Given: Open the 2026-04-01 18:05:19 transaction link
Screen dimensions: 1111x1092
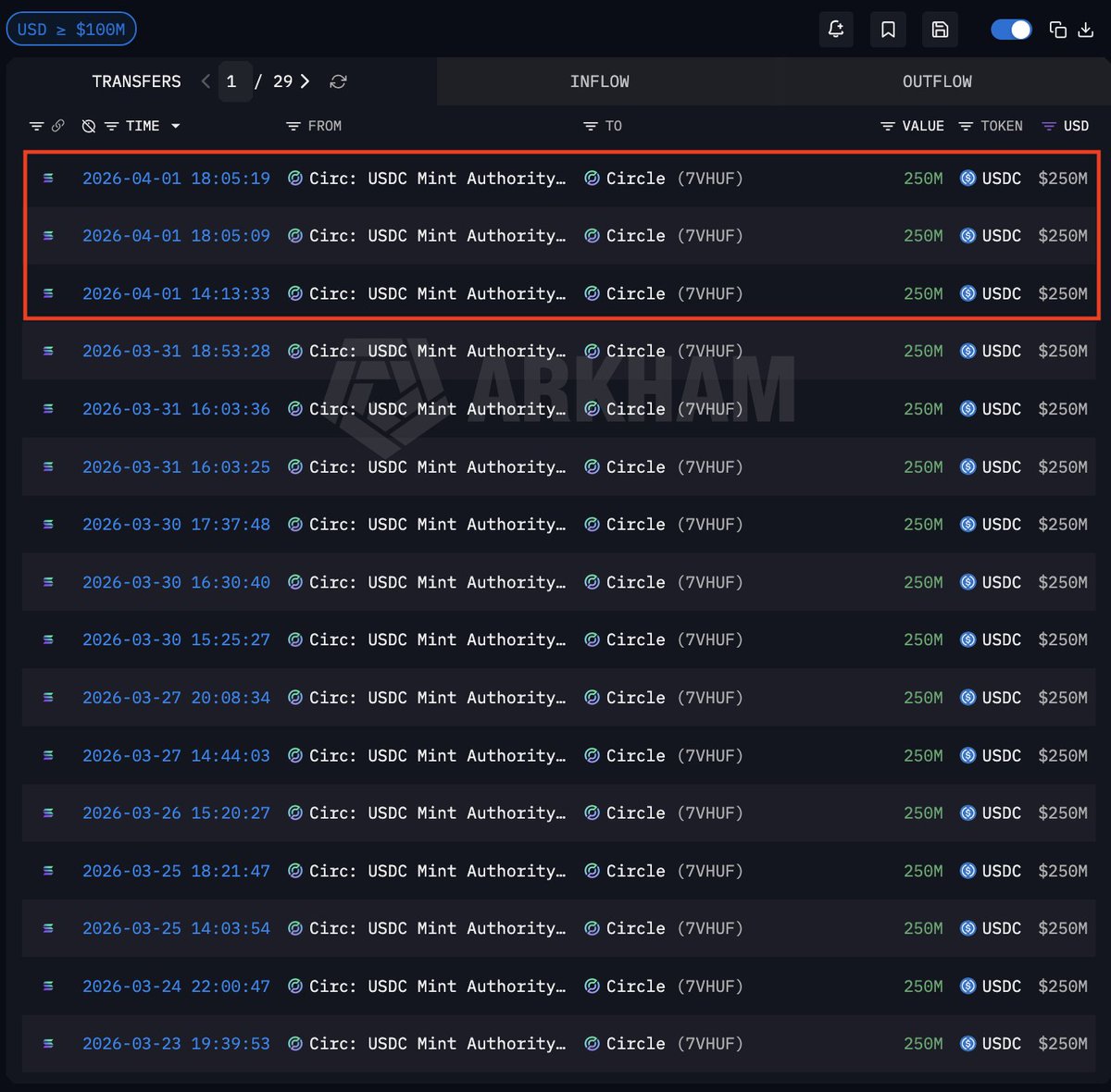Looking at the screenshot, I should pyautogui.click(x=176, y=179).
